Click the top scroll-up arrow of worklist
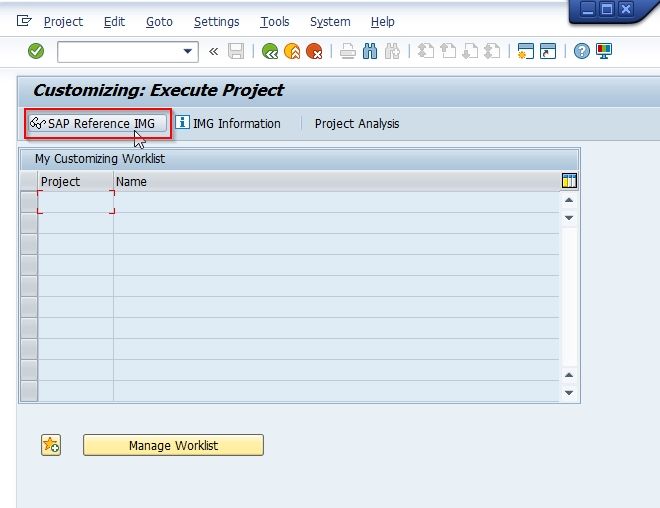 569,200
